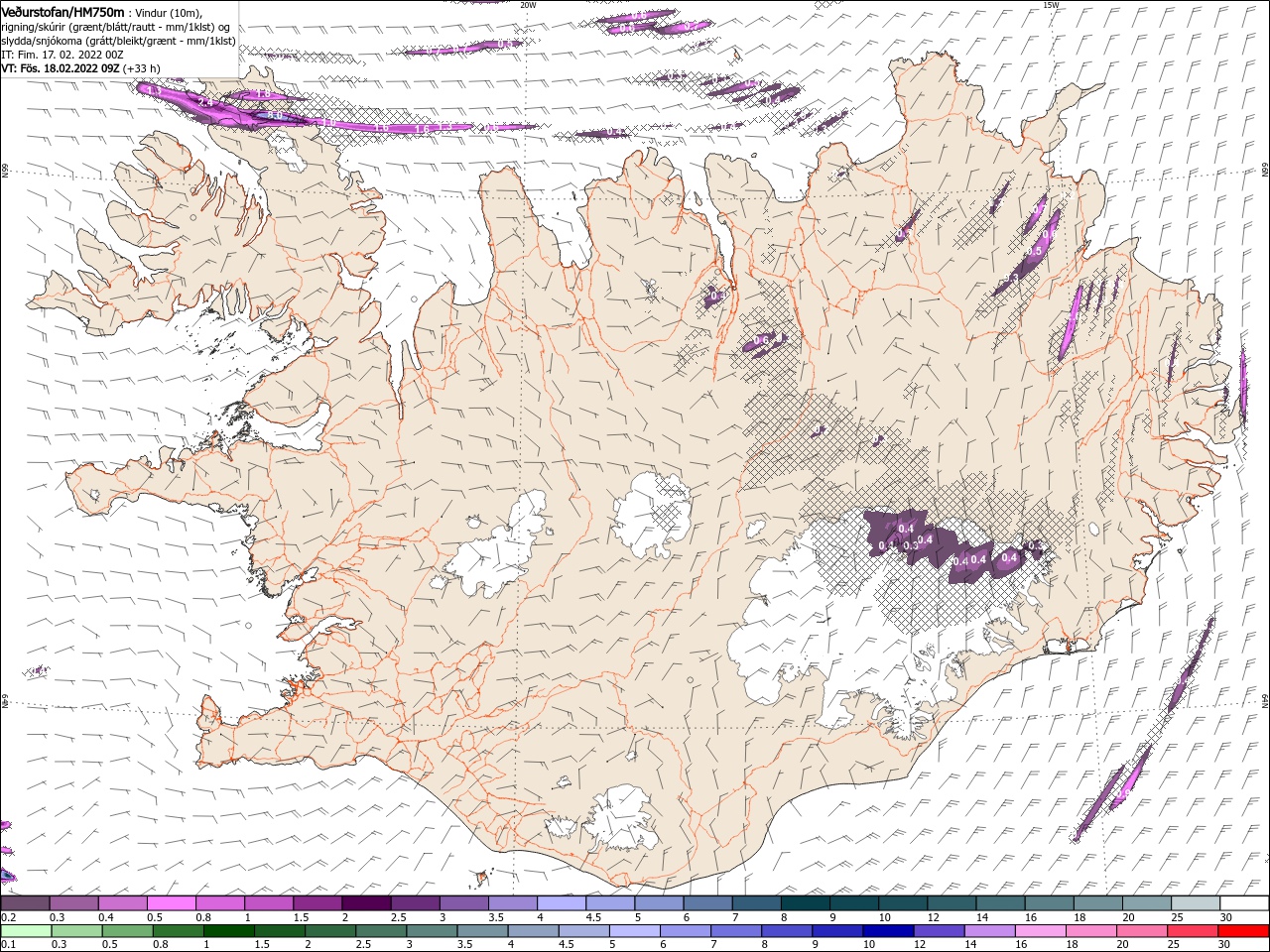Click the 20W longitude label

[528, 5]
